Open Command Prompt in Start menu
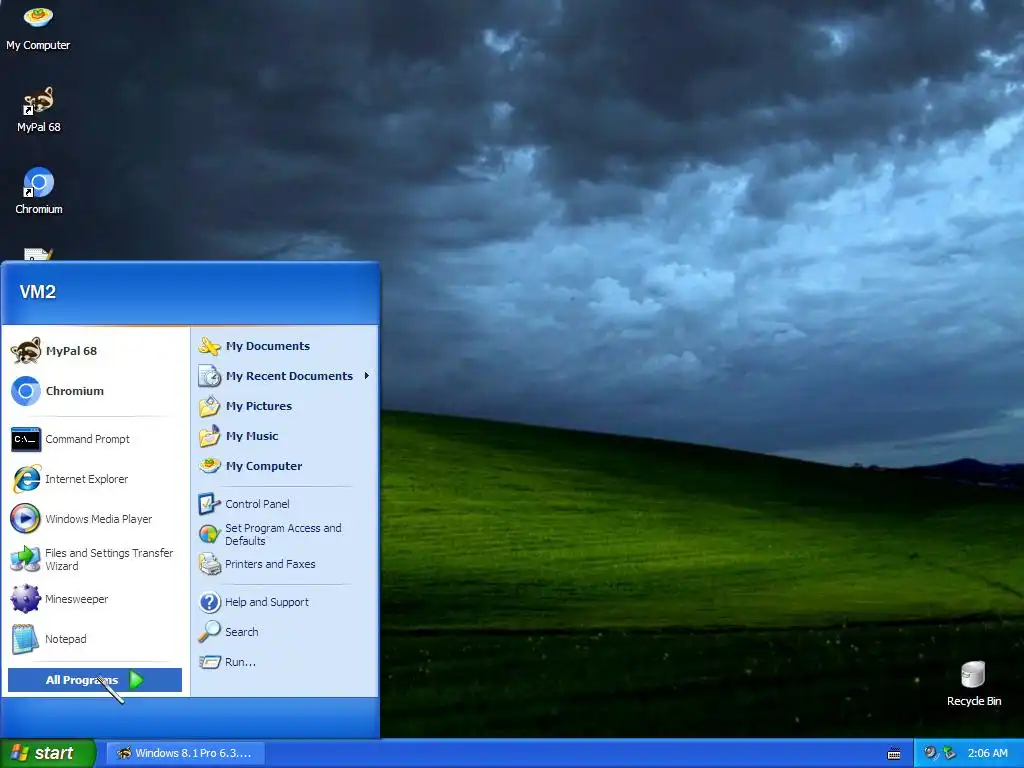1024x768 pixels. coord(95,439)
